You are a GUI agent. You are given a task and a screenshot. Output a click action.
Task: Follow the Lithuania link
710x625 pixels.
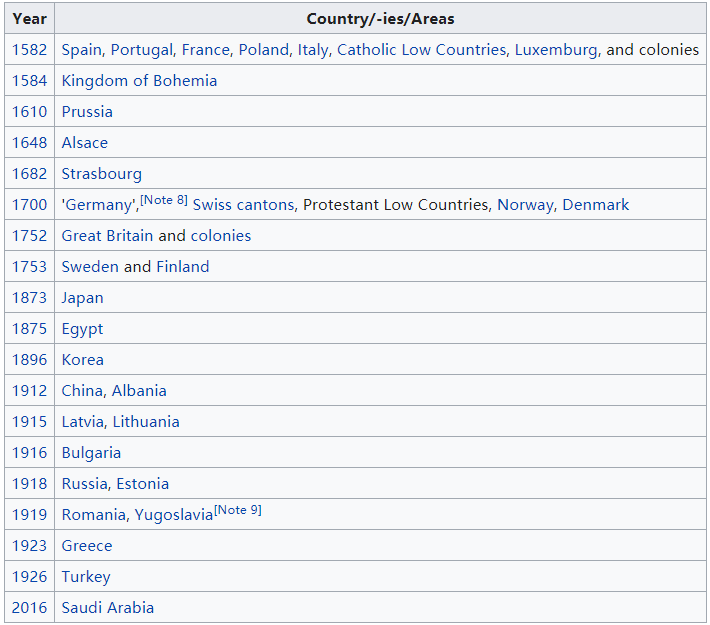pyautogui.click(x=146, y=422)
